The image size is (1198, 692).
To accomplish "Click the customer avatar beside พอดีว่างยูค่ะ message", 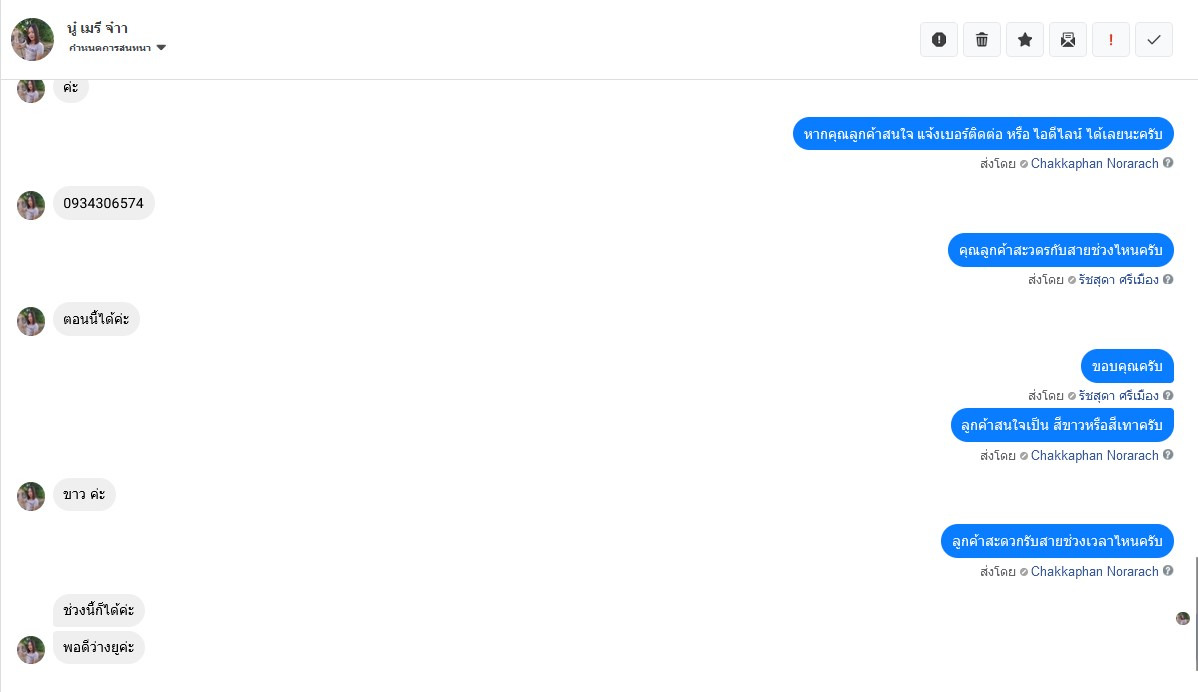I will (x=31, y=650).
